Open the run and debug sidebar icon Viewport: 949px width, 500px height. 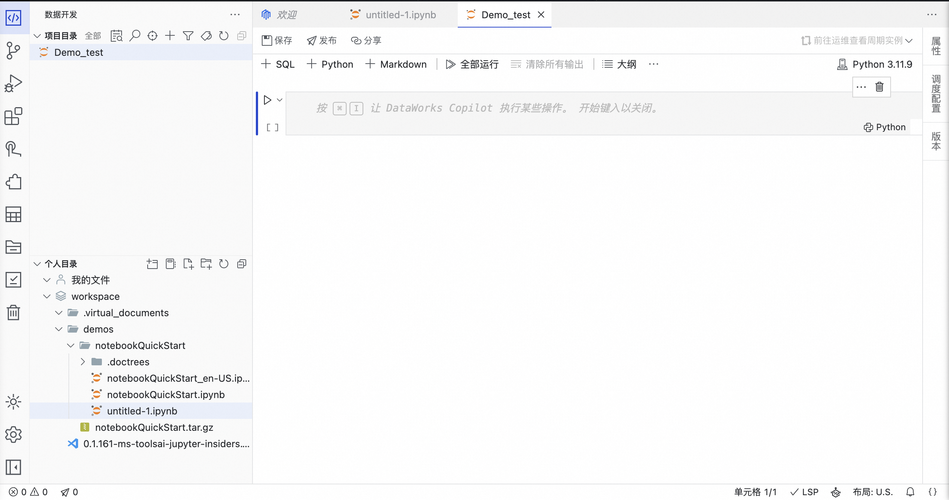pyautogui.click(x=13, y=83)
